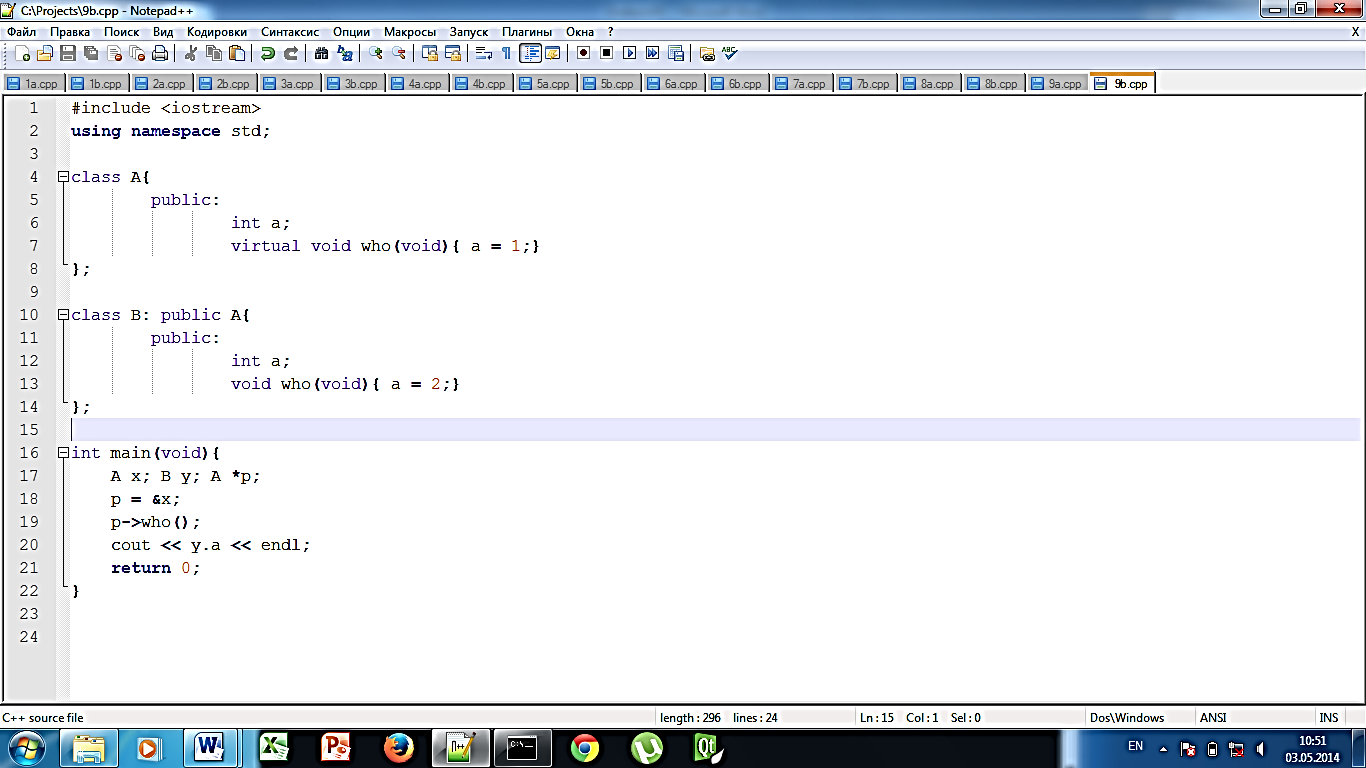Save the current file via toolbar
The width and height of the screenshot is (1366, 768).
[x=68, y=53]
